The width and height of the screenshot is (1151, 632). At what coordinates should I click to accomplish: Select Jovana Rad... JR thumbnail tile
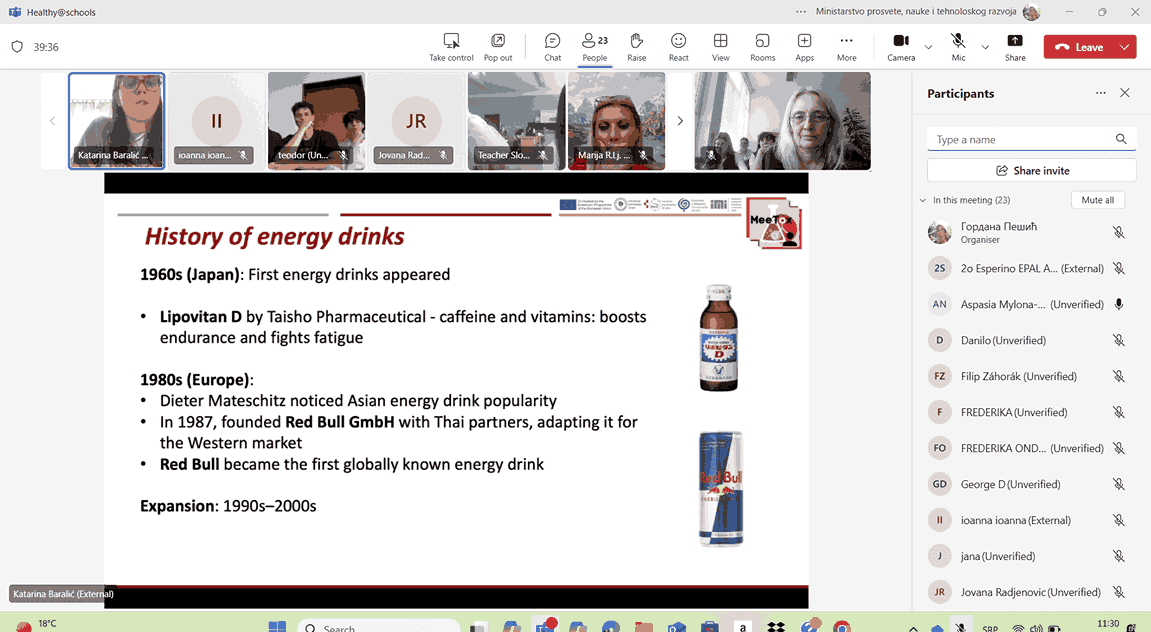416,121
